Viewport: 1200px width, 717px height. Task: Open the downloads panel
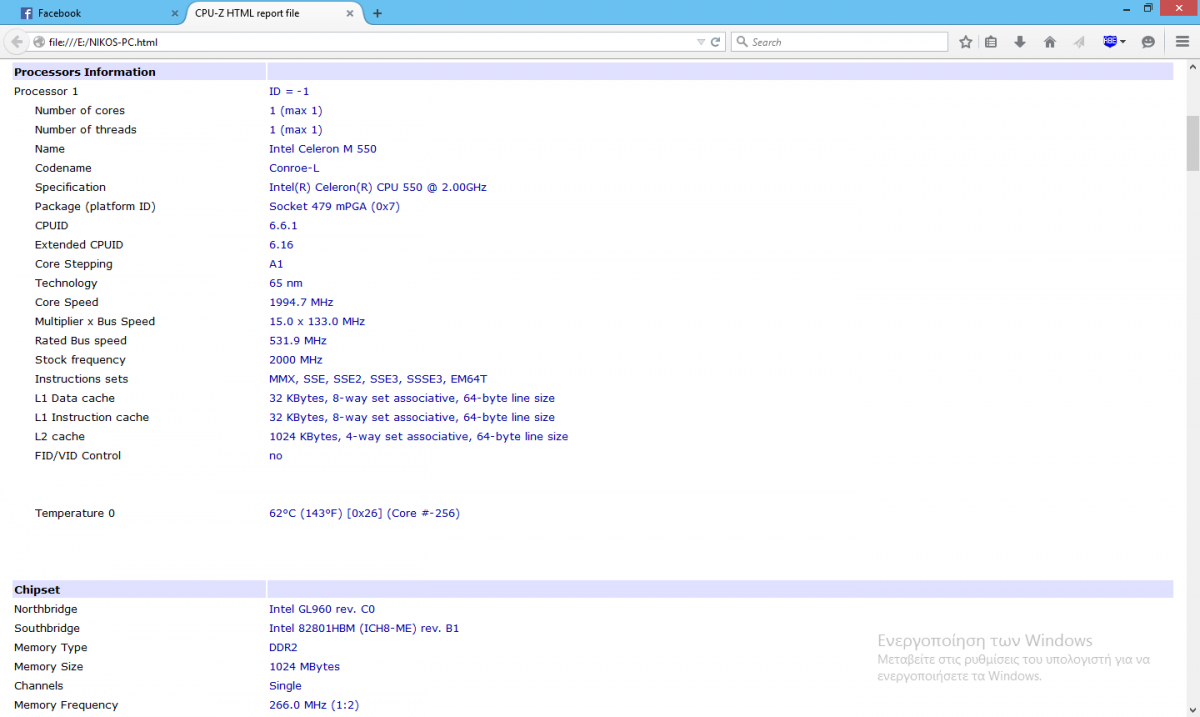point(1020,42)
